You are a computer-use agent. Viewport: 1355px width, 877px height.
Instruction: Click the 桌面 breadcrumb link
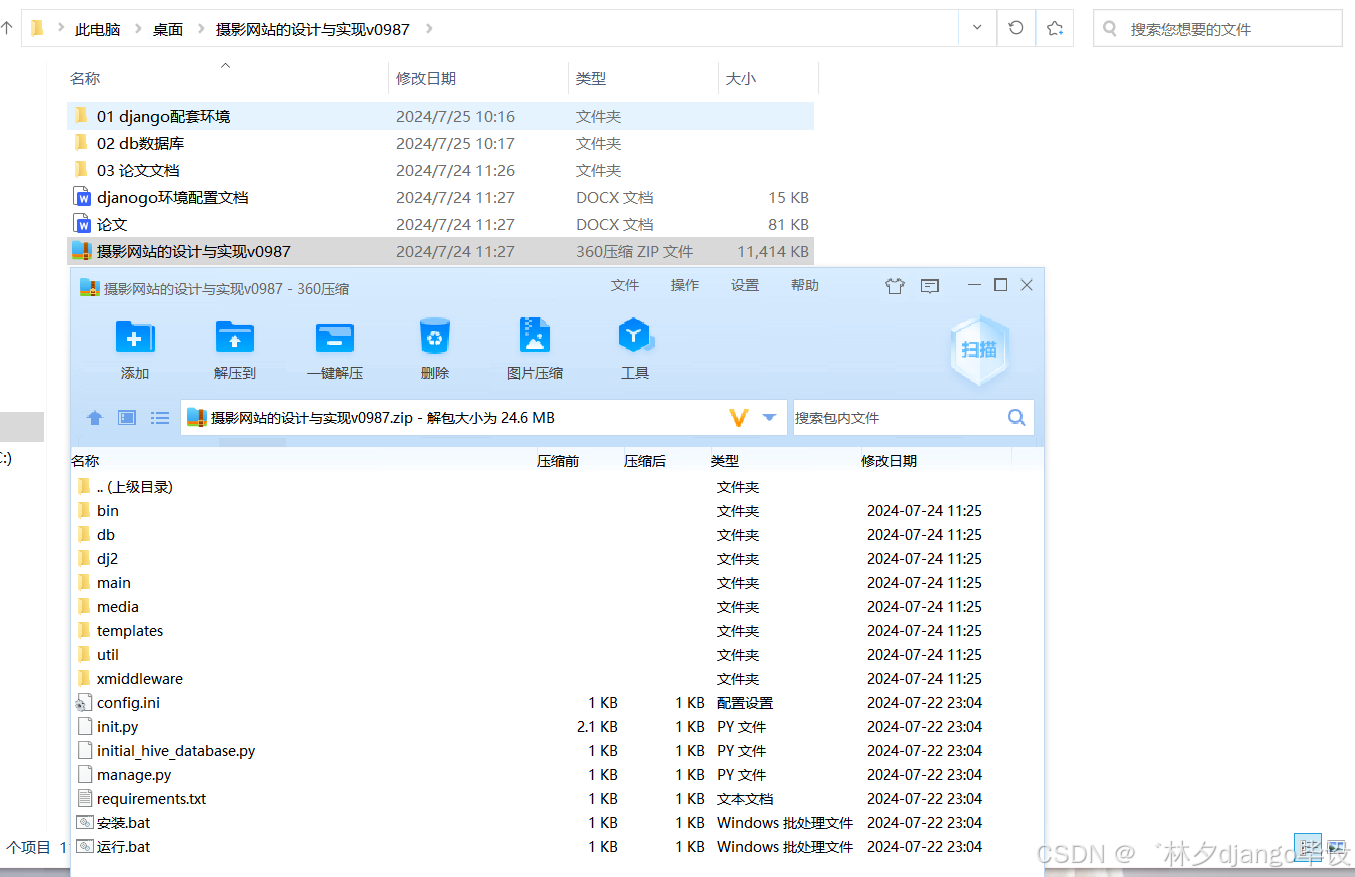pyautogui.click(x=167, y=29)
